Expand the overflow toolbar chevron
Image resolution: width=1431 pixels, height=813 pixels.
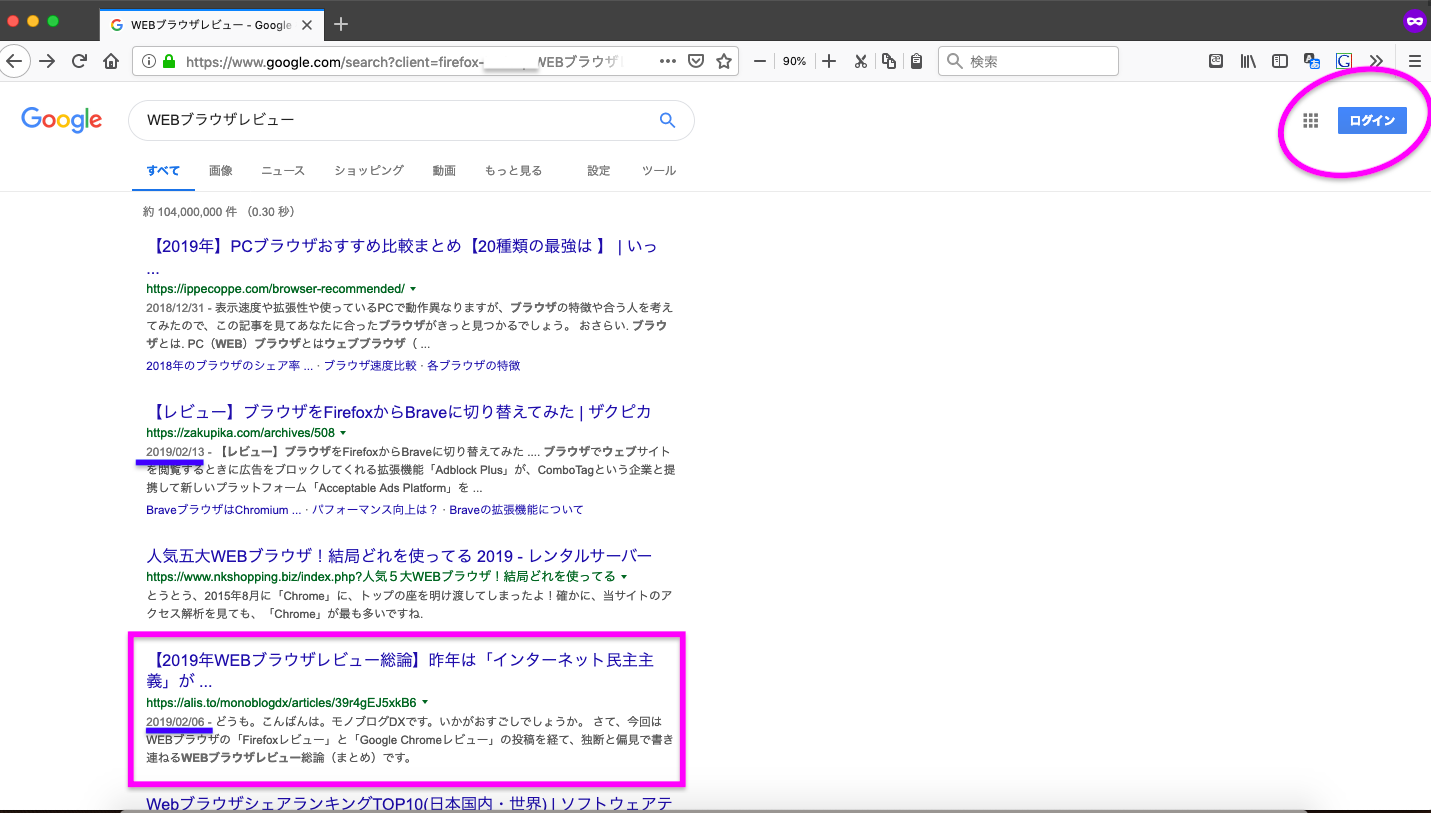tap(1377, 61)
